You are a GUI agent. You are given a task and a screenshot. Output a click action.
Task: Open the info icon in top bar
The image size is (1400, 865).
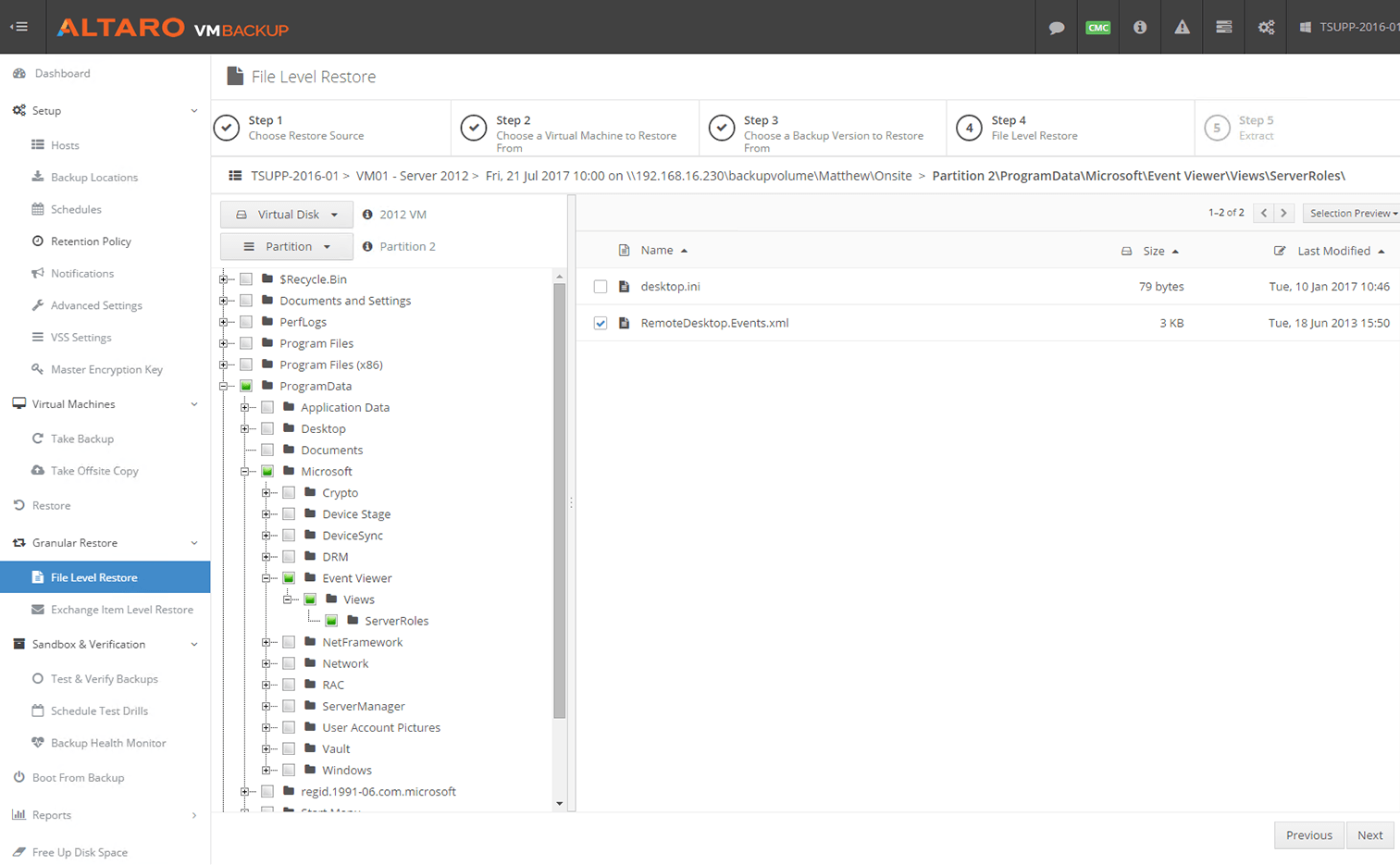pyautogui.click(x=1140, y=27)
